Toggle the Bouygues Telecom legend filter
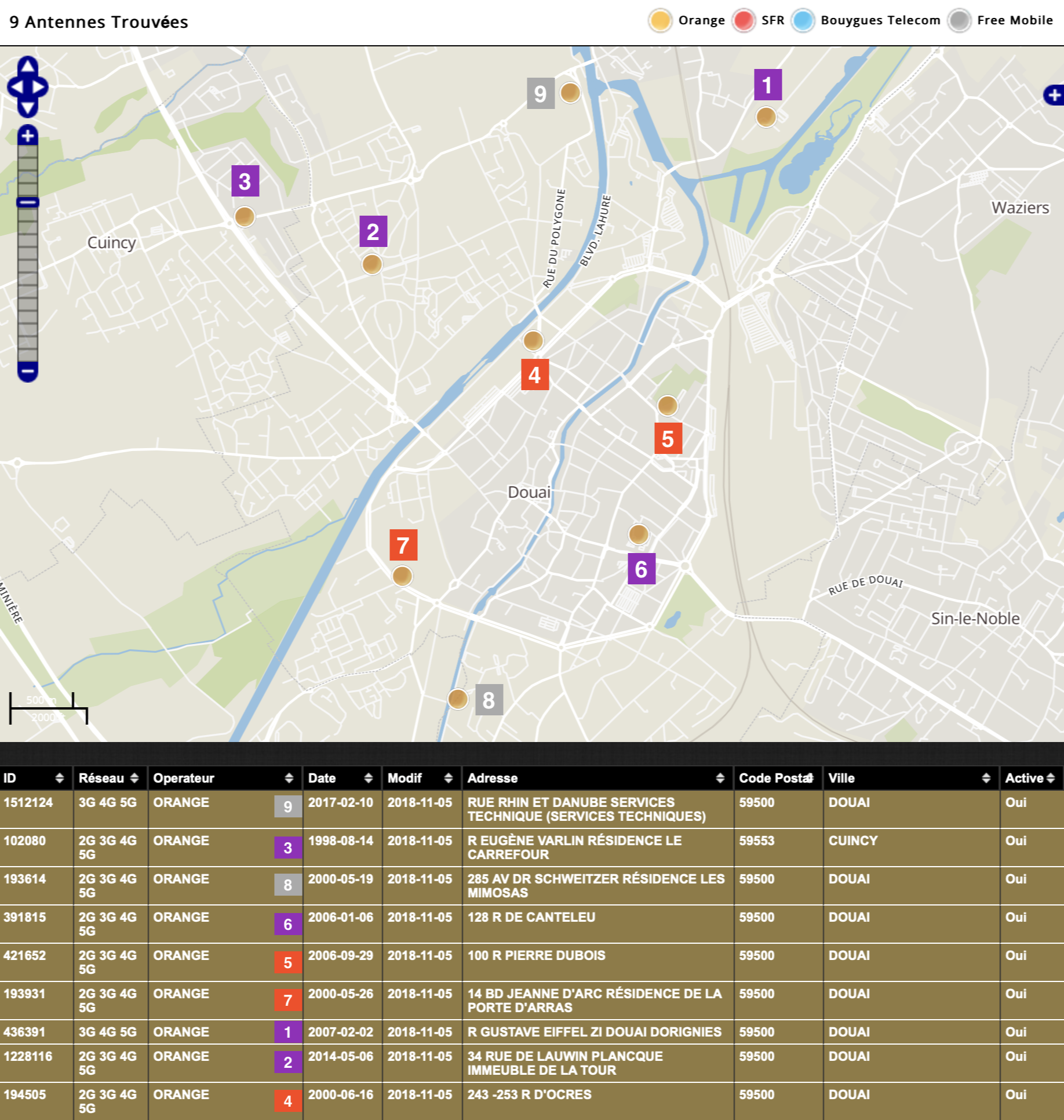The height and width of the screenshot is (1120, 1064). click(866, 20)
